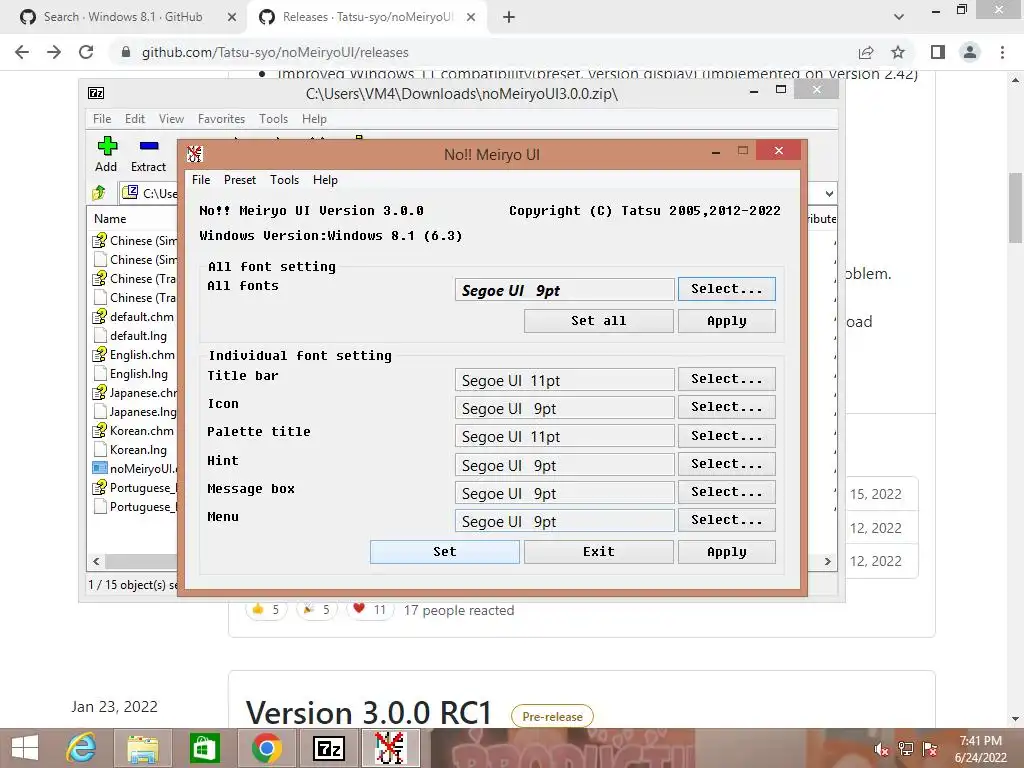Toggle Chrome side panel icon
1024x768 pixels.
pyautogui.click(x=938, y=52)
